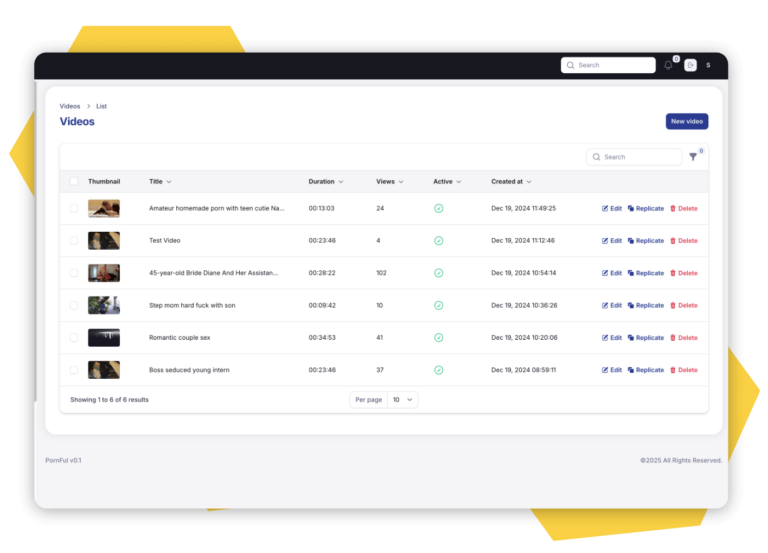Click the magnifier in the table search
Viewport: 768px width, 553px height.
click(x=597, y=157)
